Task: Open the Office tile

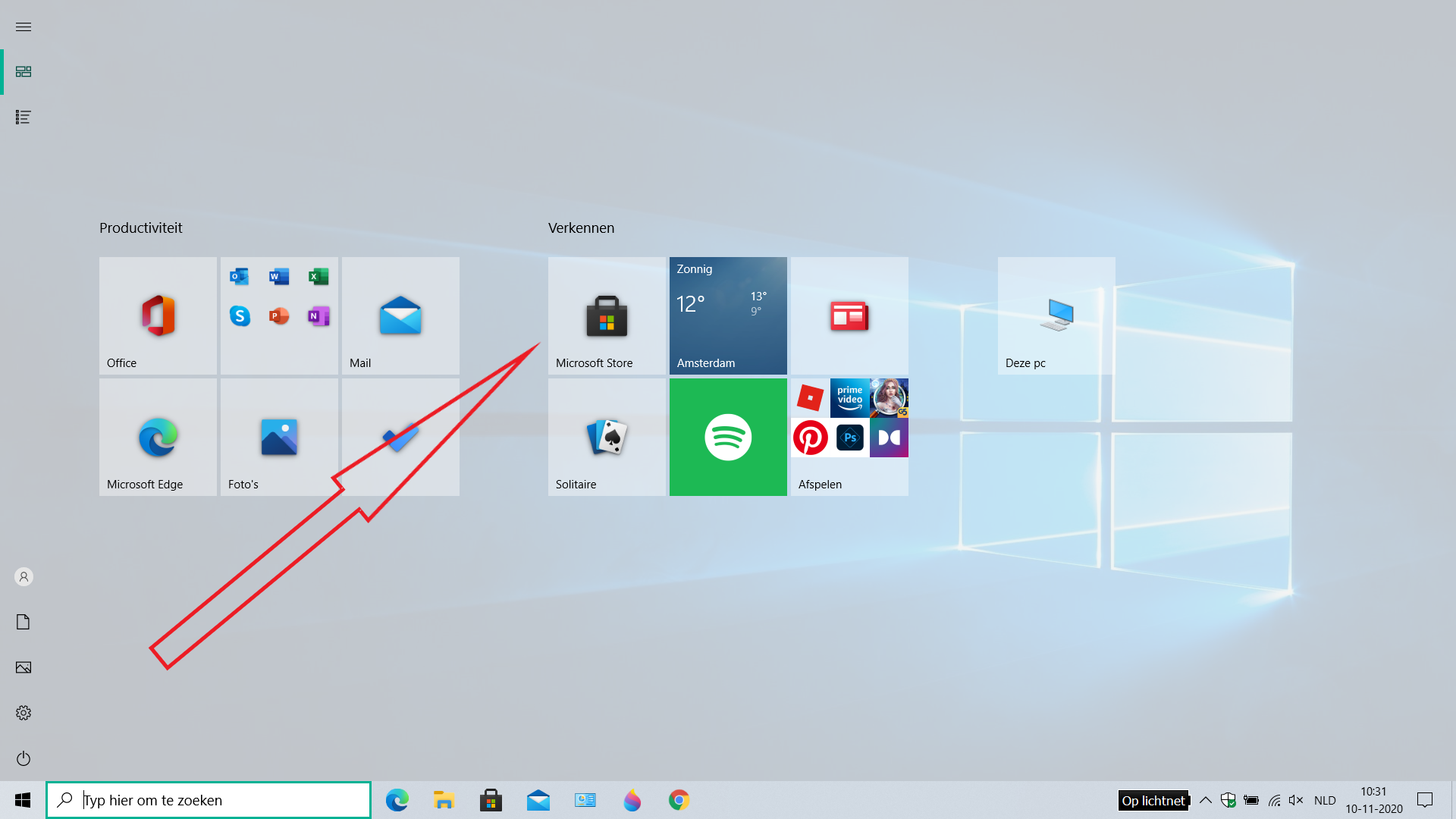Action: coord(158,315)
